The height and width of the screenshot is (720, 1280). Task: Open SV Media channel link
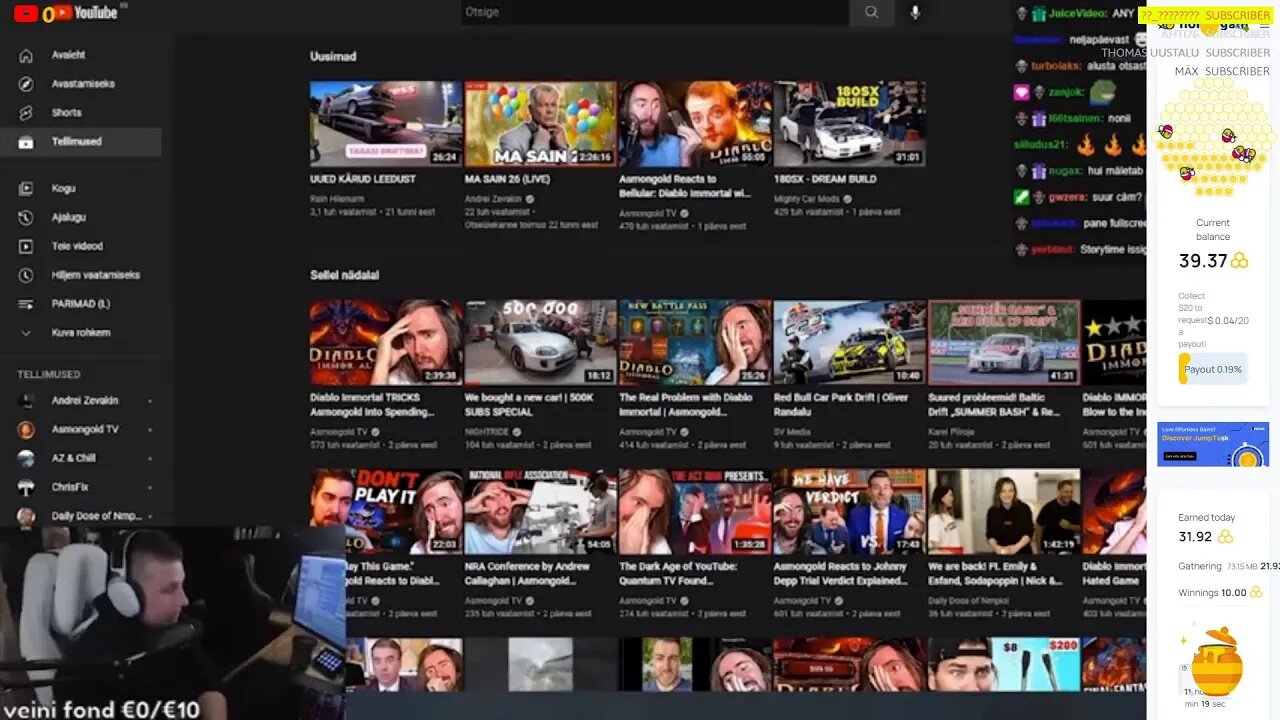[792, 432]
